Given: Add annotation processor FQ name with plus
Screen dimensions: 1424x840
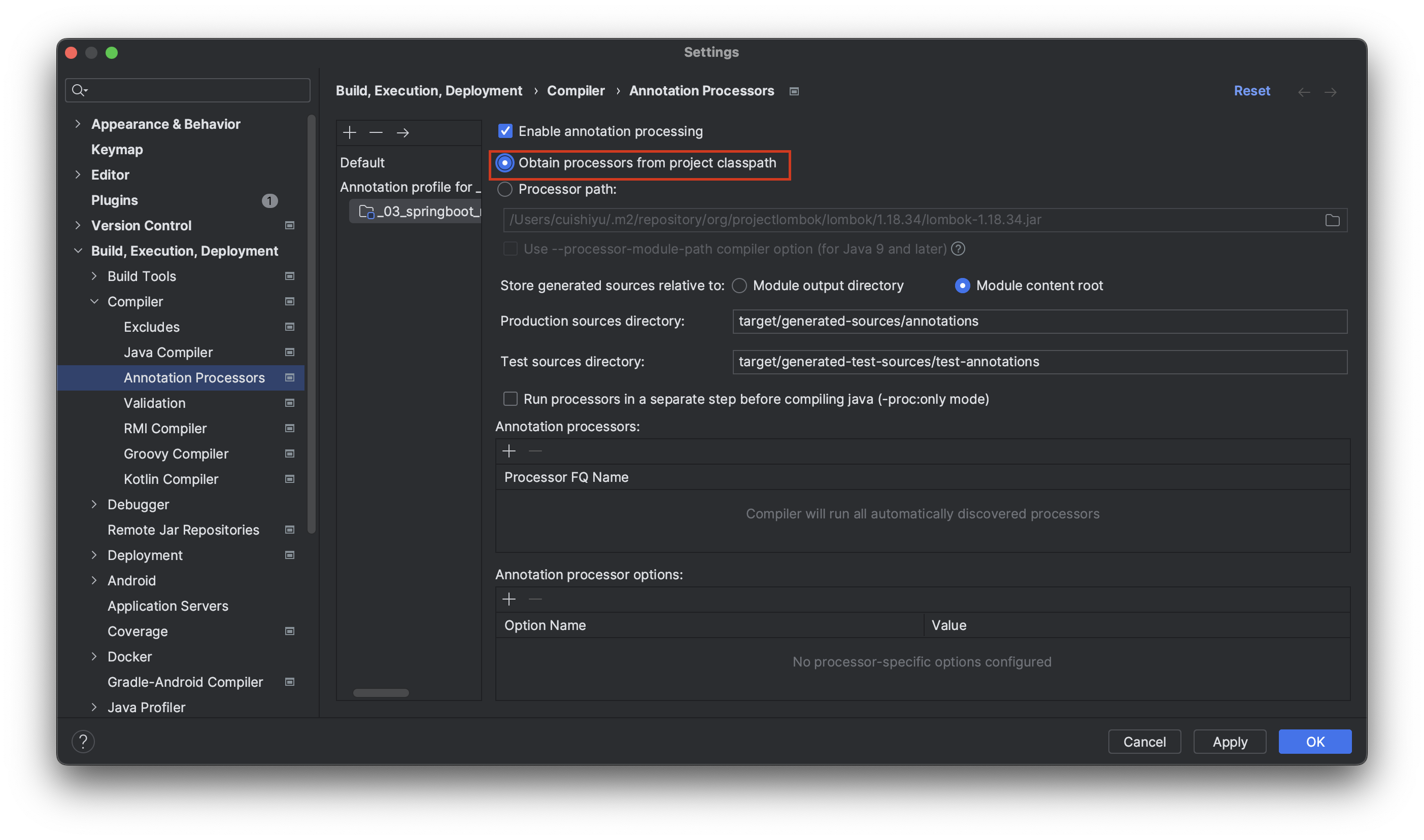Looking at the screenshot, I should [509, 451].
